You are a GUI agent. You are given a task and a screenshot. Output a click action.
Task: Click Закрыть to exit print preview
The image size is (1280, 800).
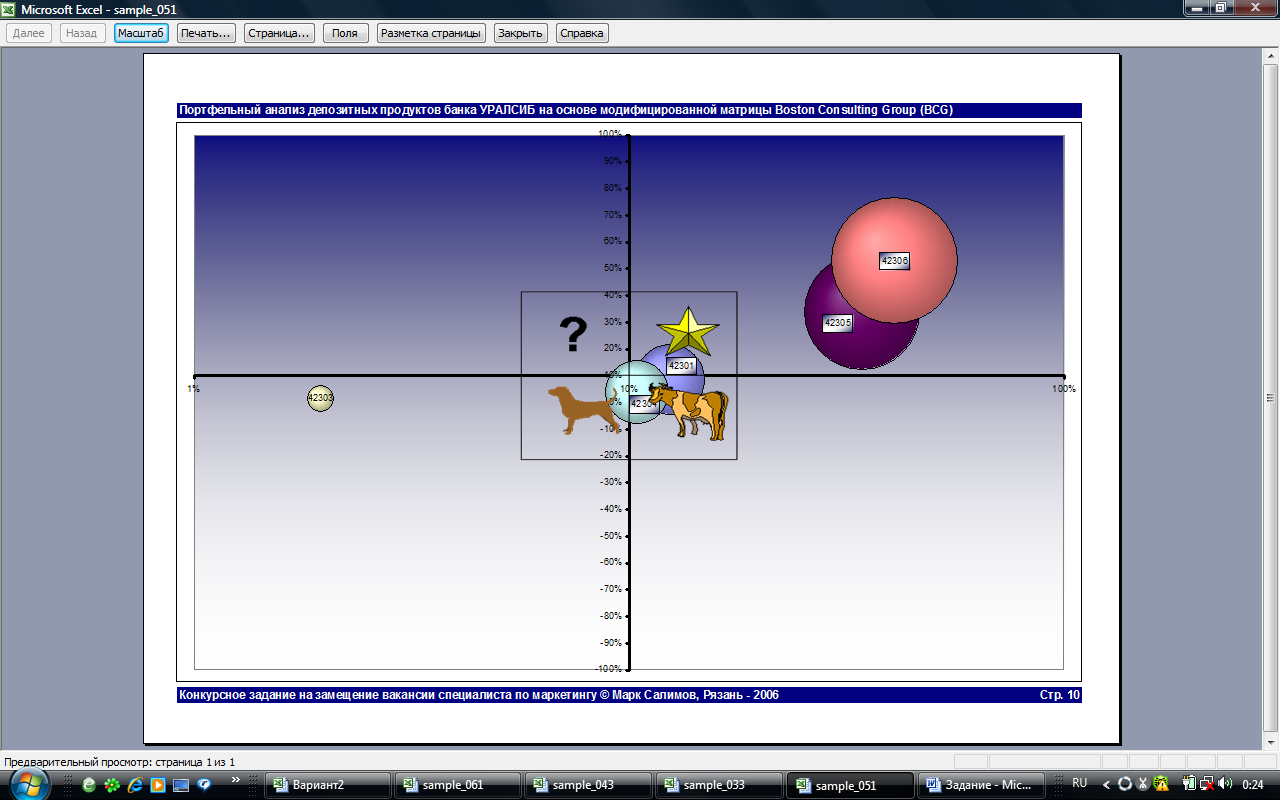click(521, 33)
